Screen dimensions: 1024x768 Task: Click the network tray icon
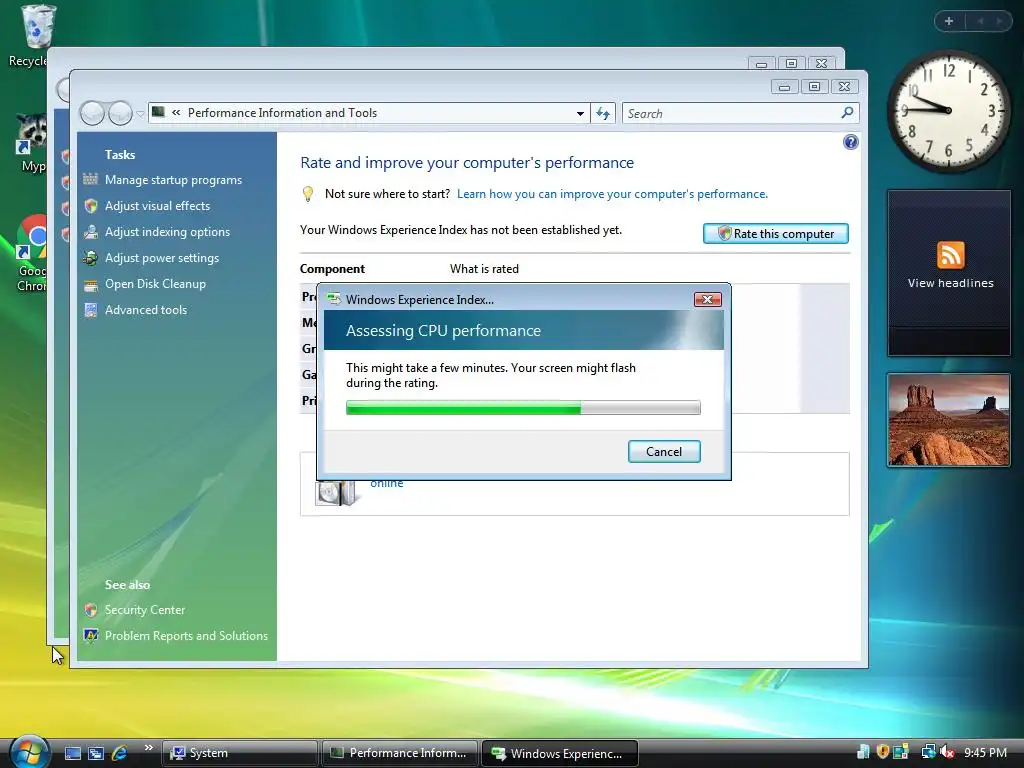tap(927, 753)
